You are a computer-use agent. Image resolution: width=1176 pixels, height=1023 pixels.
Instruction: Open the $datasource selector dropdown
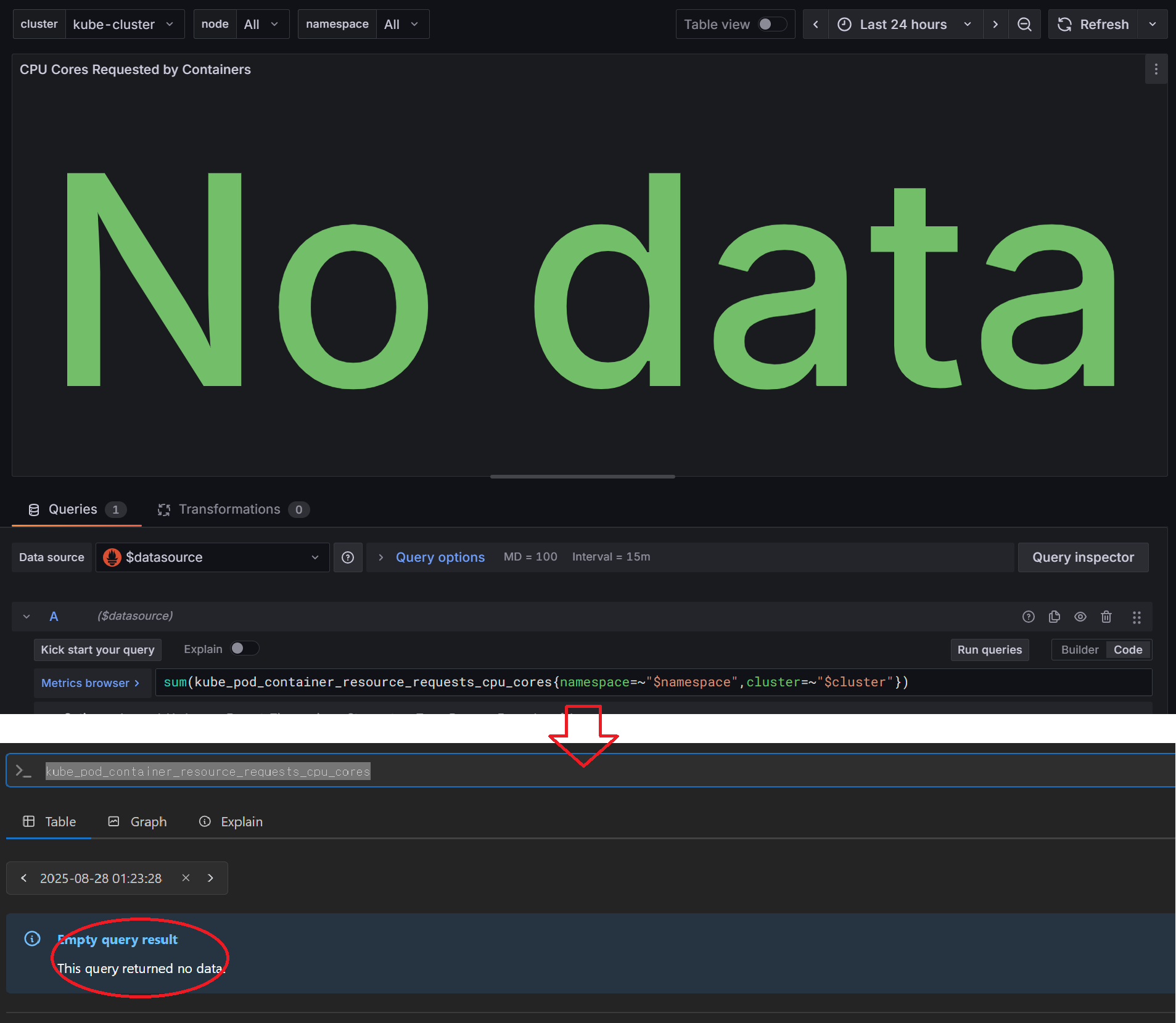[x=212, y=557]
